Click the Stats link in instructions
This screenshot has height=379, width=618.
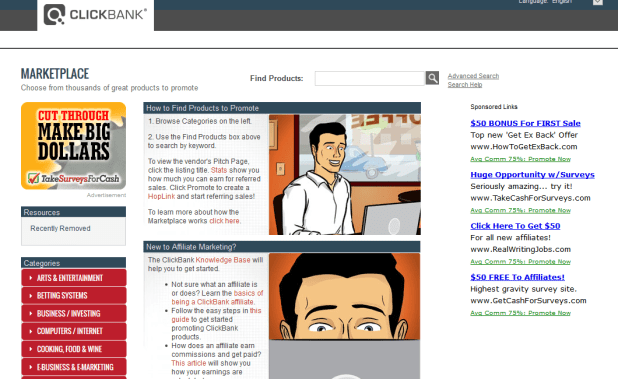pos(219,170)
